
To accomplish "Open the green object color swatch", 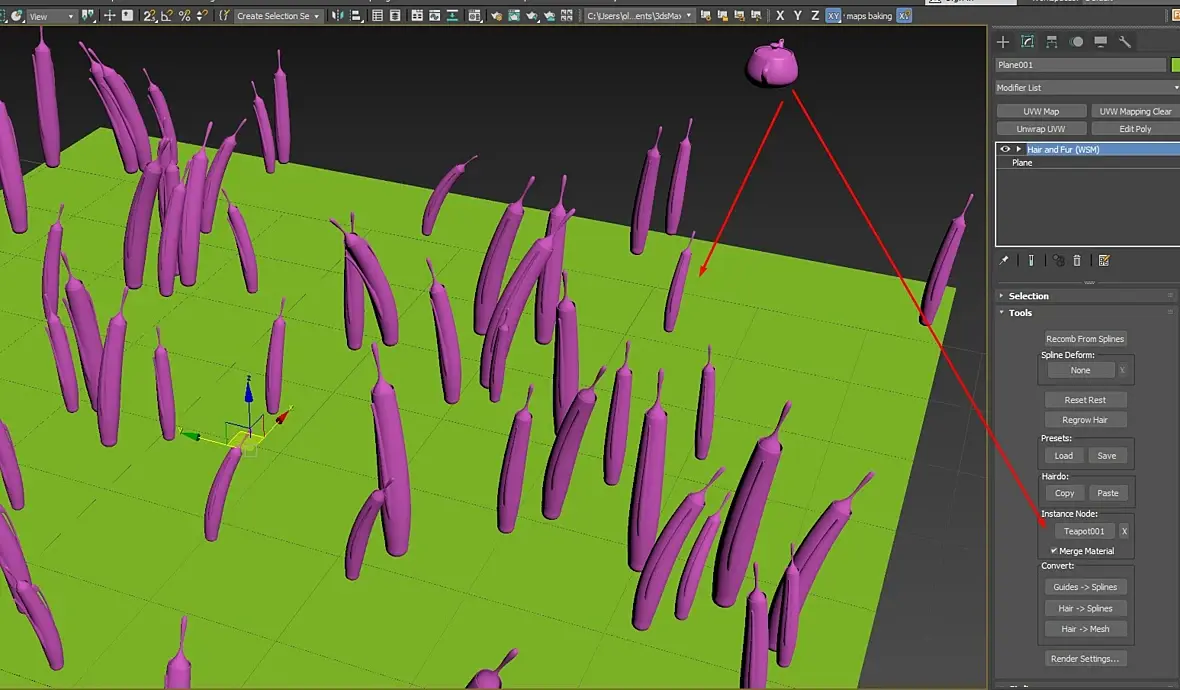I will 1175,65.
